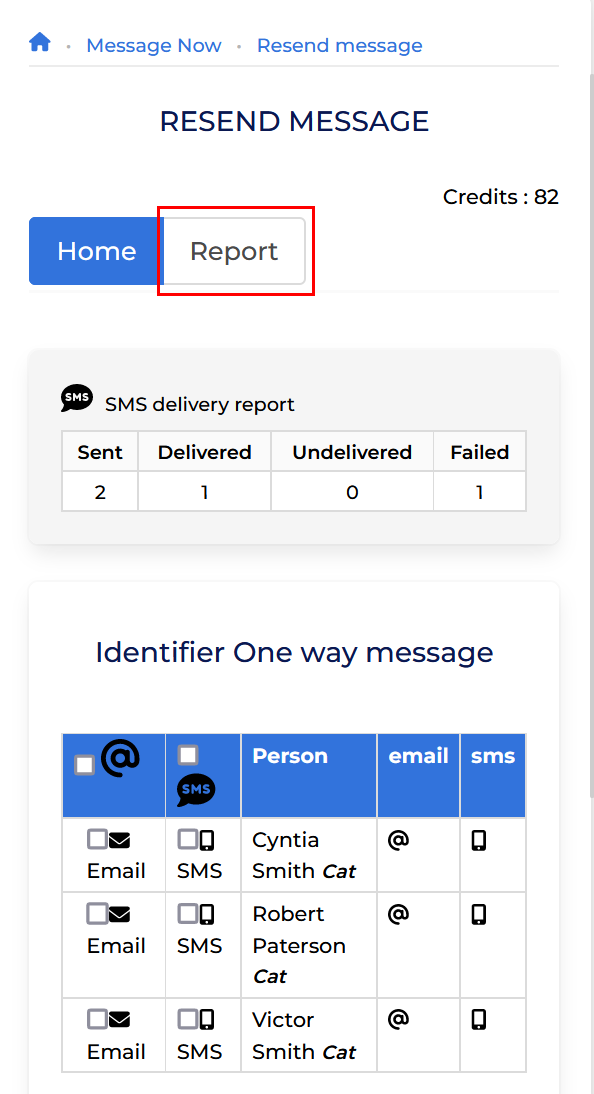This screenshot has width=594, height=1094.
Task: Open the Message Now breadcrumb link
Action: 154,45
